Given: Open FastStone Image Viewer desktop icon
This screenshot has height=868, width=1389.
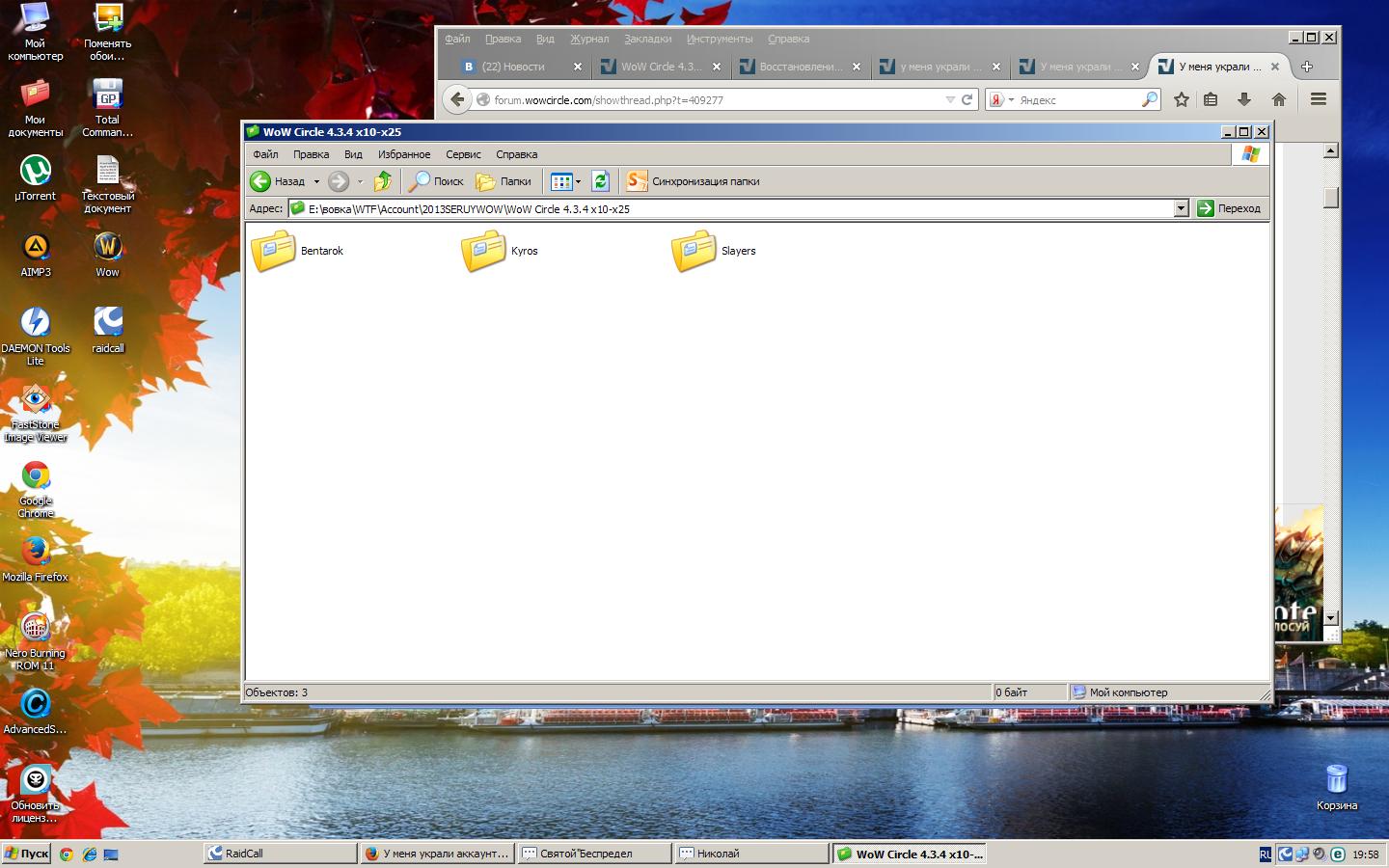Looking at the screenshot, I should [36, 413].
